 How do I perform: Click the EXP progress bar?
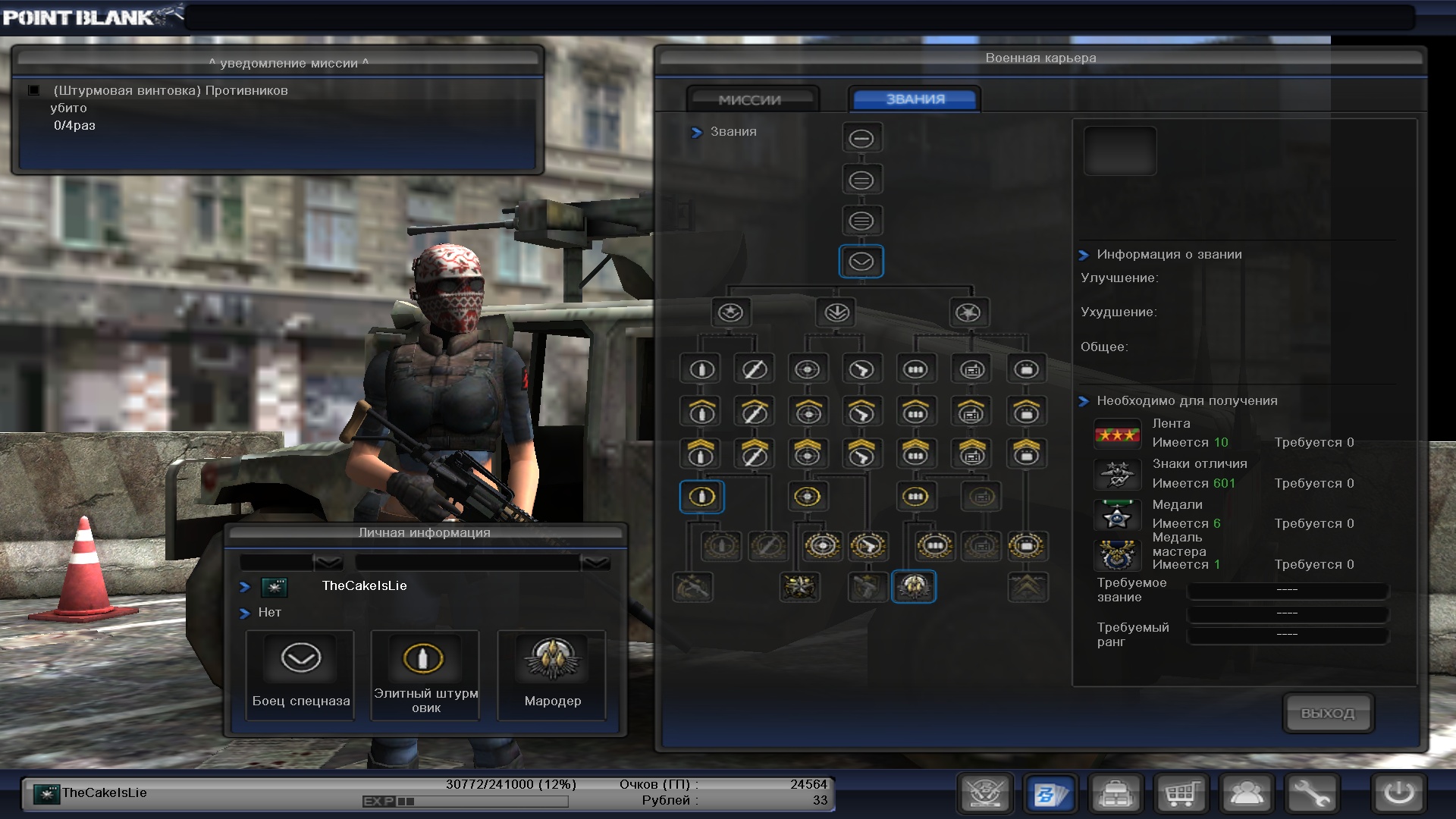pos(466,802)
